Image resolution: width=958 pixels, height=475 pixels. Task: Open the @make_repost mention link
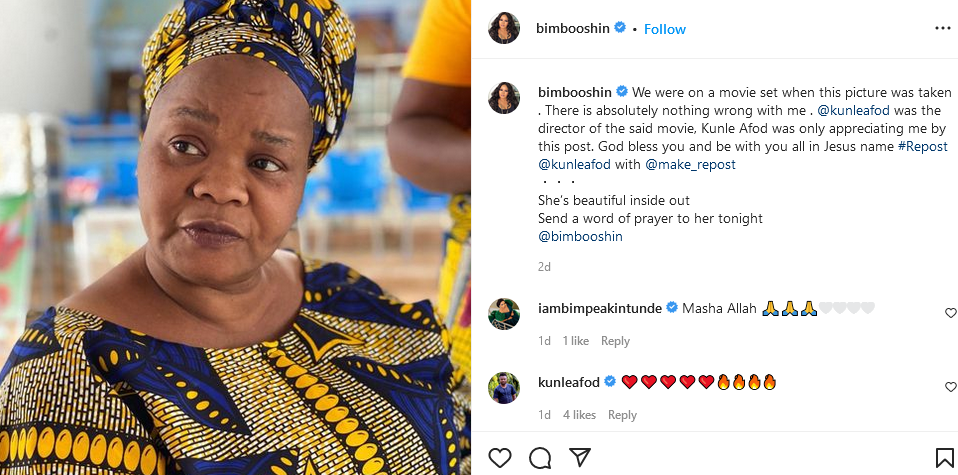pyautogui.click(x=690, y=164)
